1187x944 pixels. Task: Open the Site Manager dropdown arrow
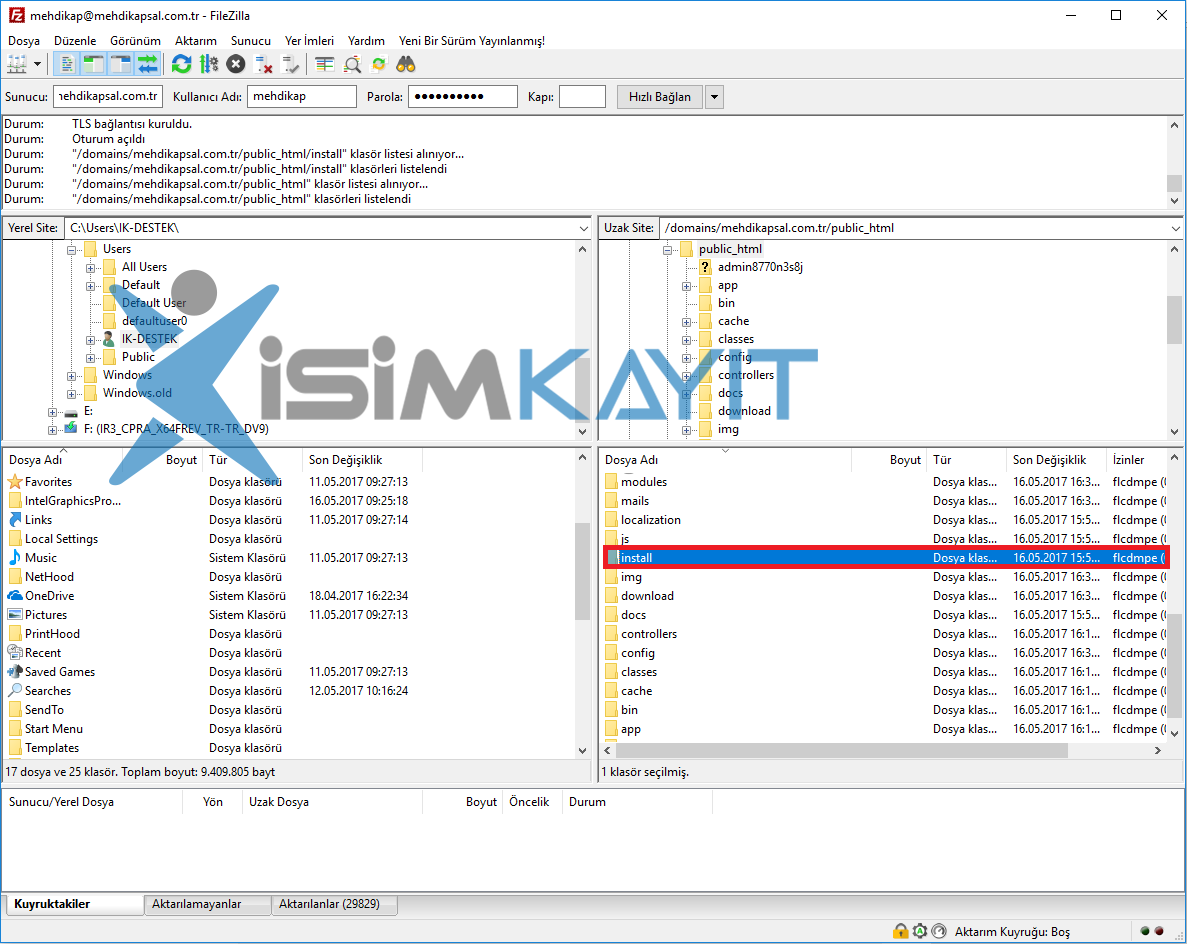click(x=37, y=64)
